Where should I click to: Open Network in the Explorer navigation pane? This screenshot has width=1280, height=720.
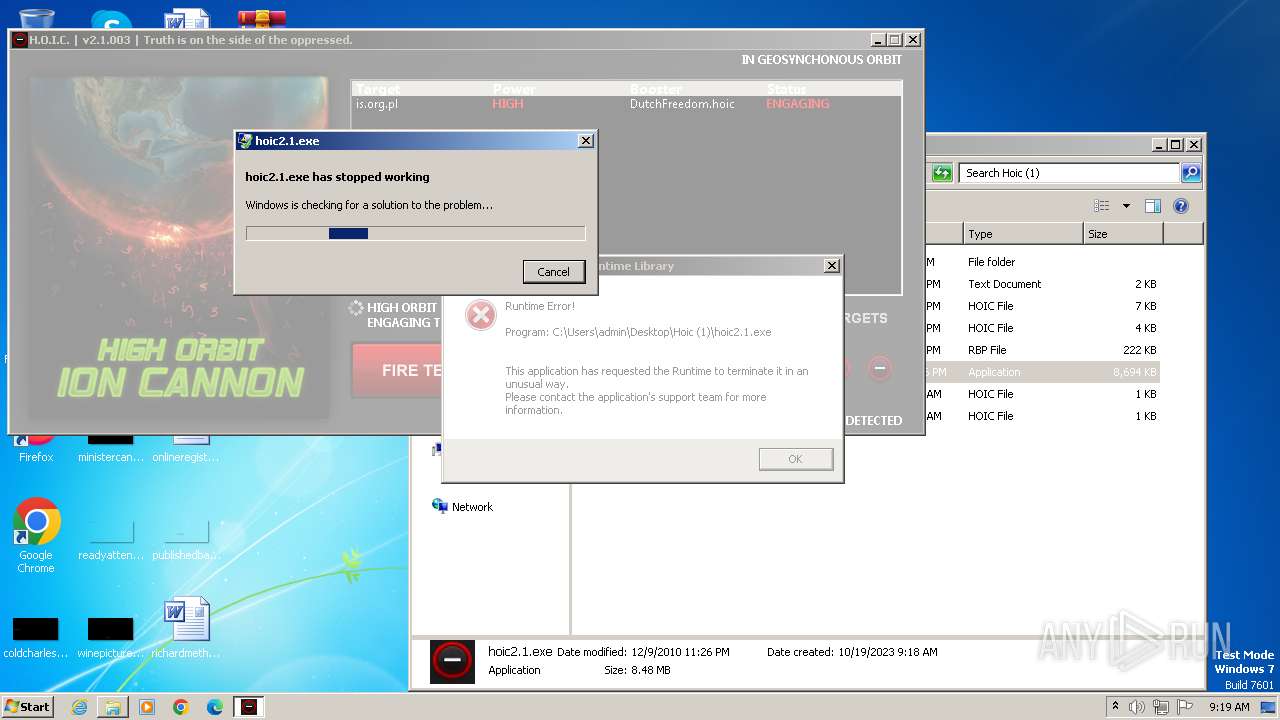[x=462, y=507]
